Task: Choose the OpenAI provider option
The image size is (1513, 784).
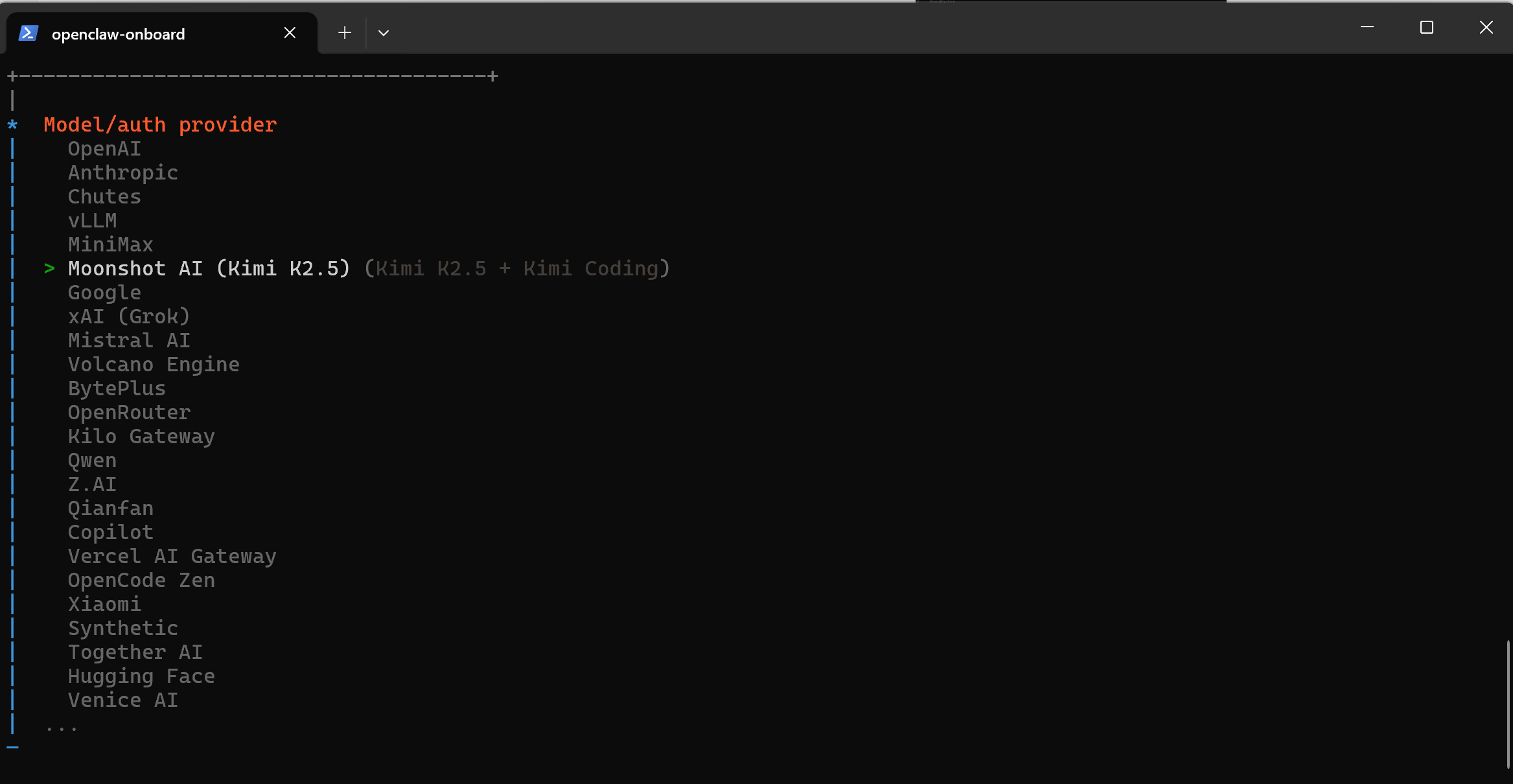Action: tap(104, 149)
